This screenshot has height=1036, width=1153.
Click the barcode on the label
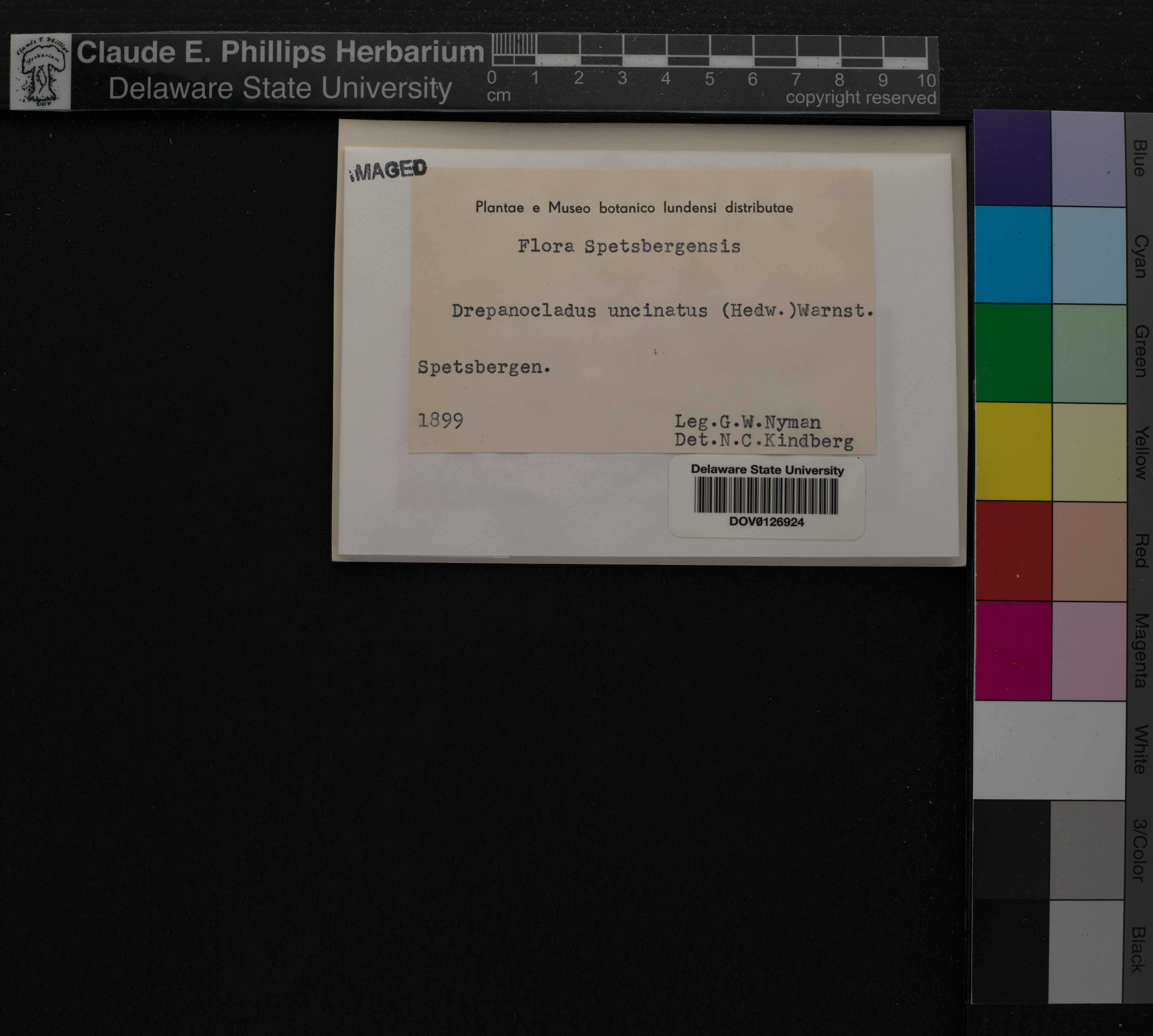click(x=766, y=495)
